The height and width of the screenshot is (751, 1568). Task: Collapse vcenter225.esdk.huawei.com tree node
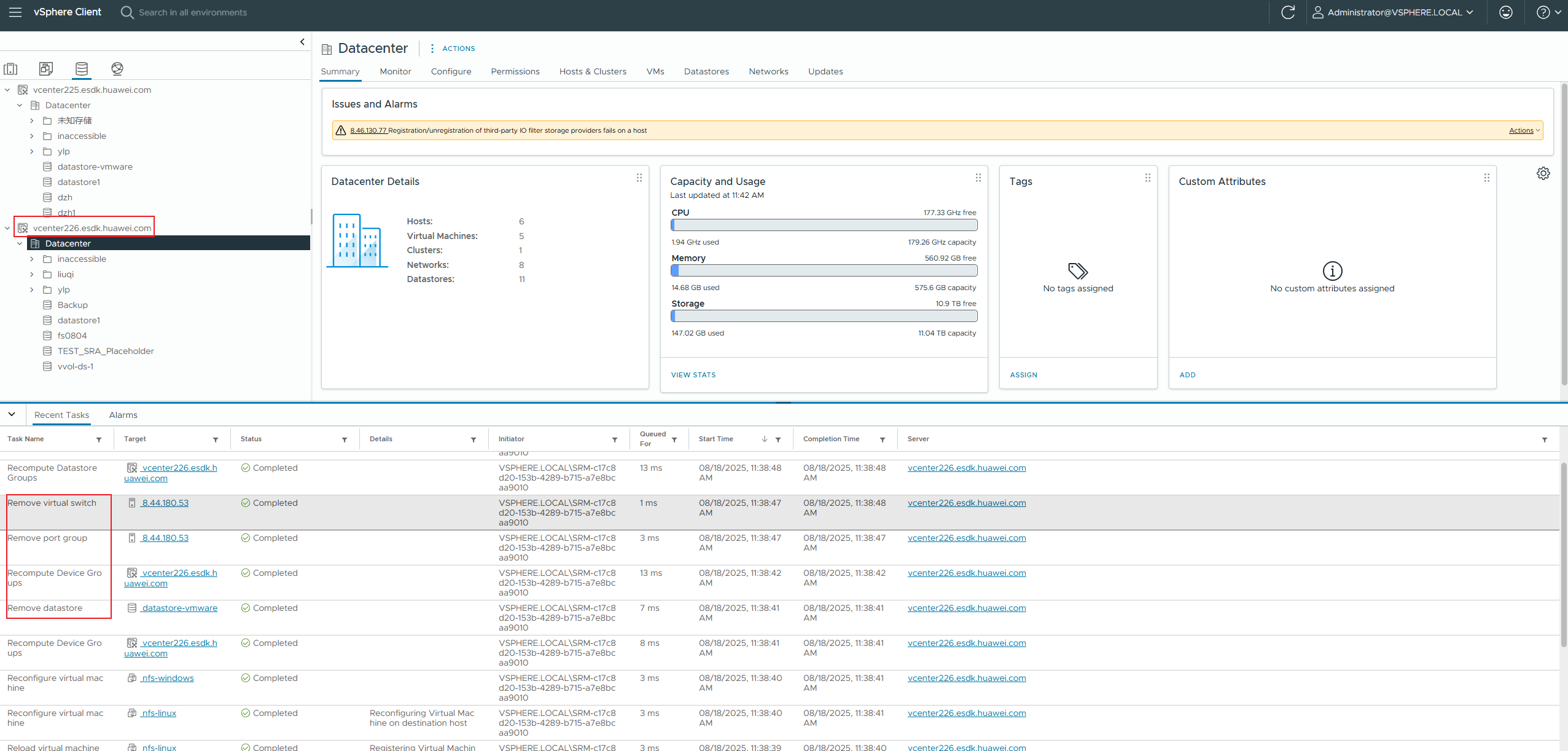(7, 90)
